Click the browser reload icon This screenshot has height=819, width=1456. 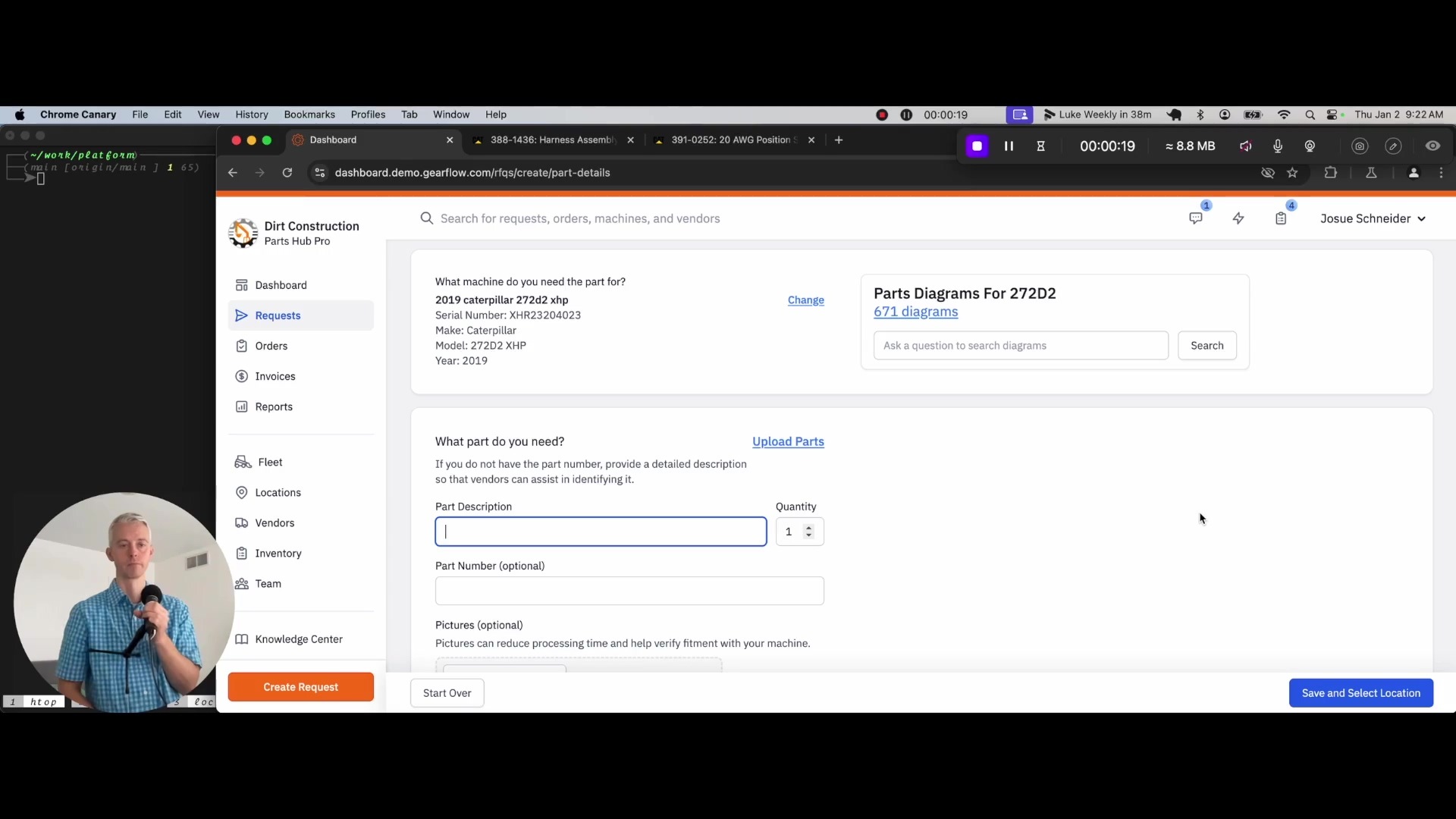(x=287, y=173)
